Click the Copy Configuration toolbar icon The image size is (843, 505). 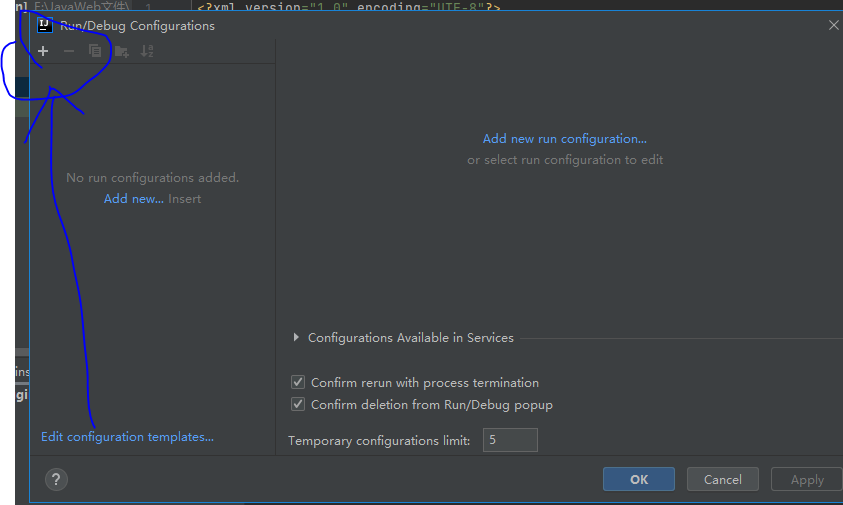[95, 51]
